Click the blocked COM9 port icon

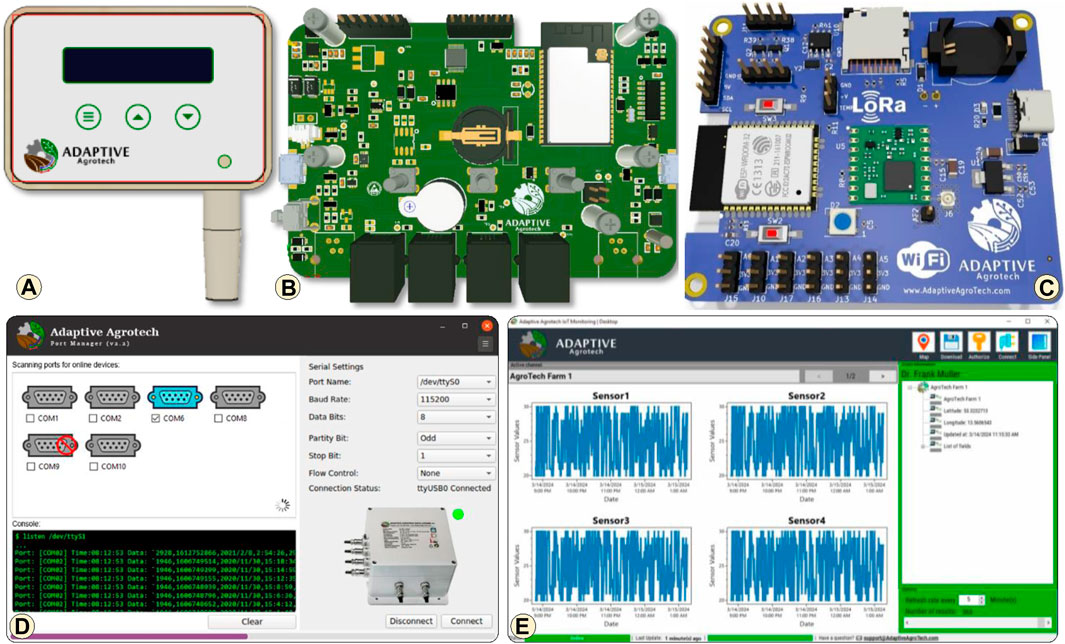pyautogui.click(x=51, y=445)
